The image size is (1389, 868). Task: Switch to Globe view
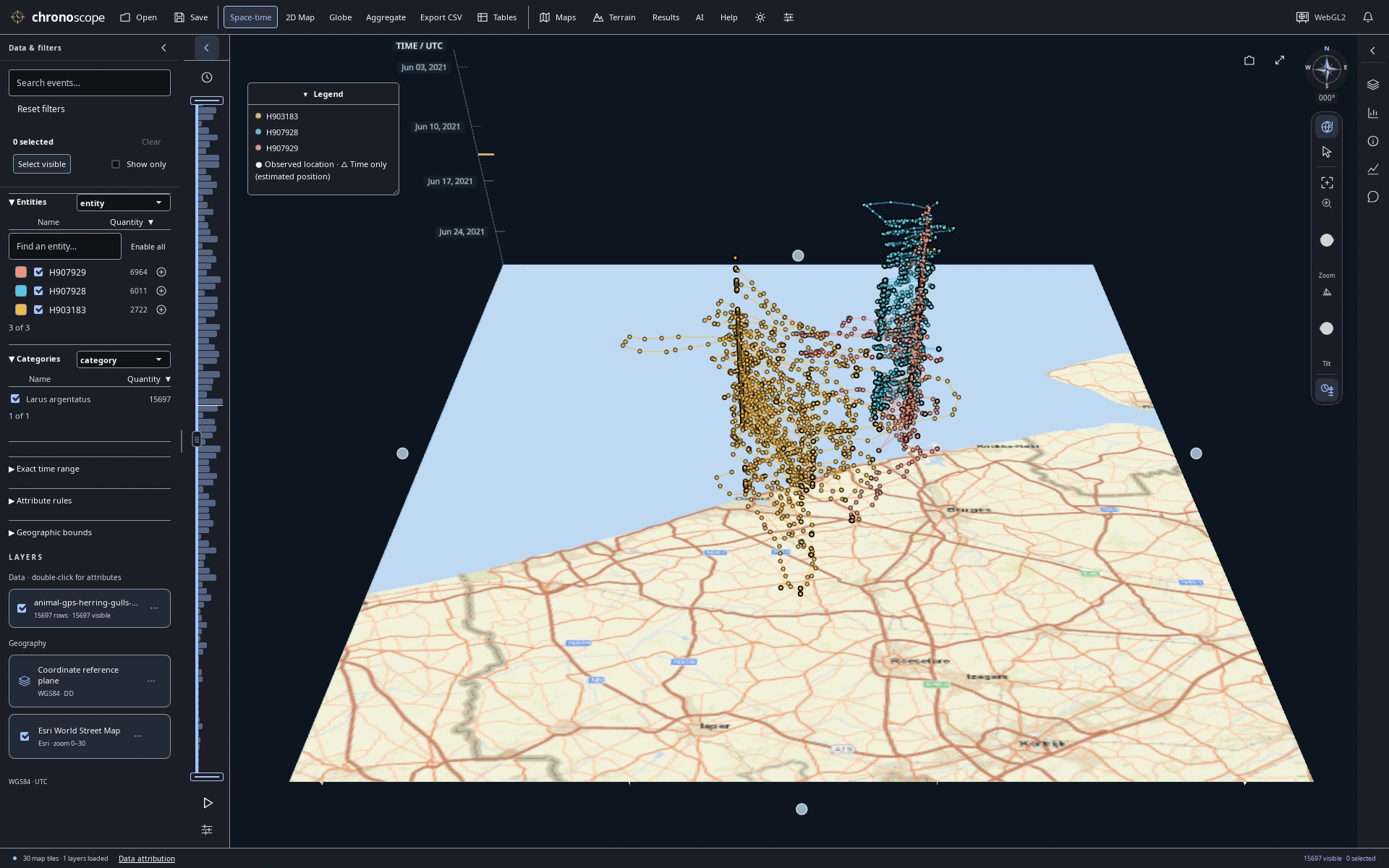coord(340,17)
